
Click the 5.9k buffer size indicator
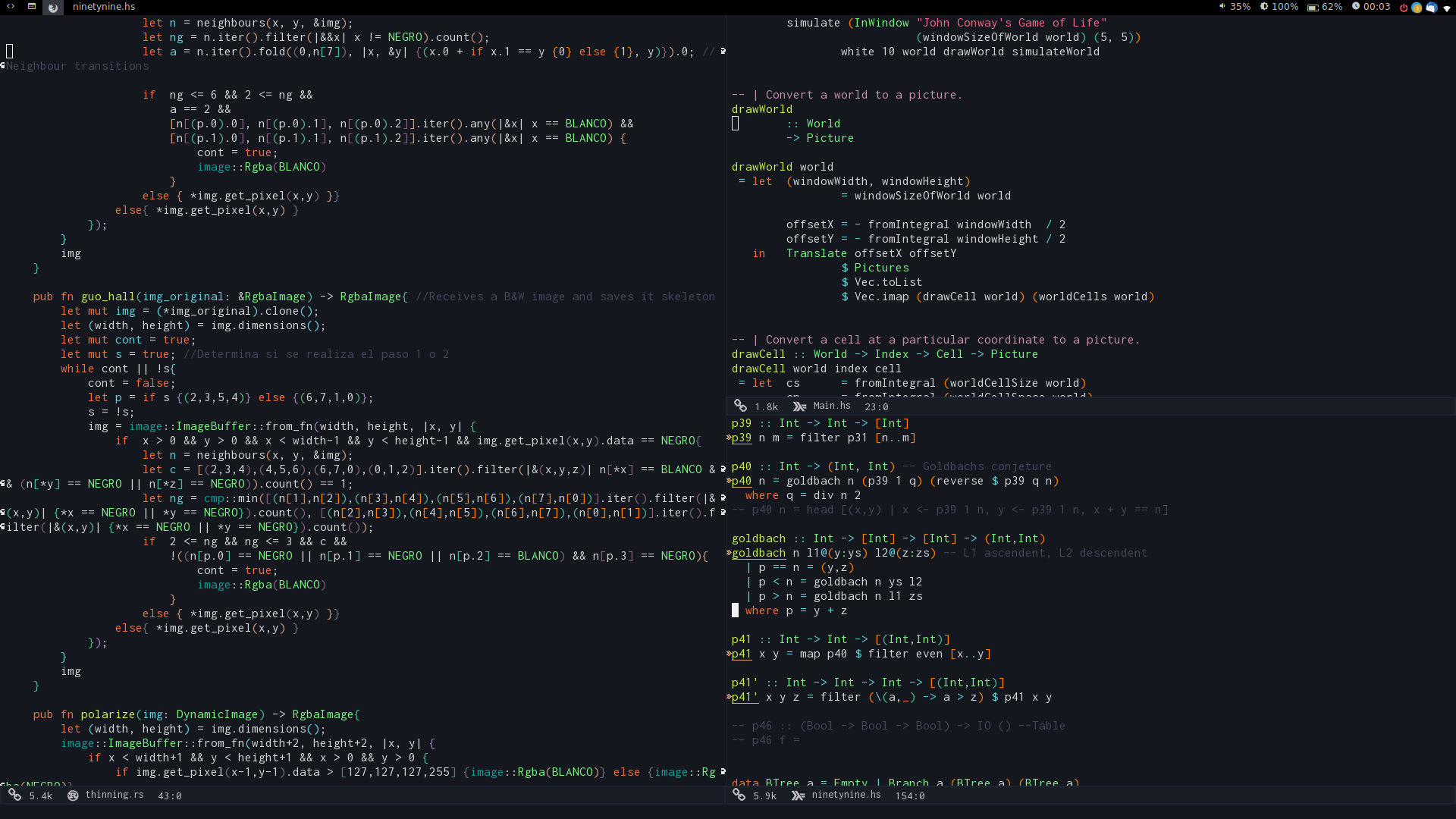pyautogui.click(x=765, y=796)
